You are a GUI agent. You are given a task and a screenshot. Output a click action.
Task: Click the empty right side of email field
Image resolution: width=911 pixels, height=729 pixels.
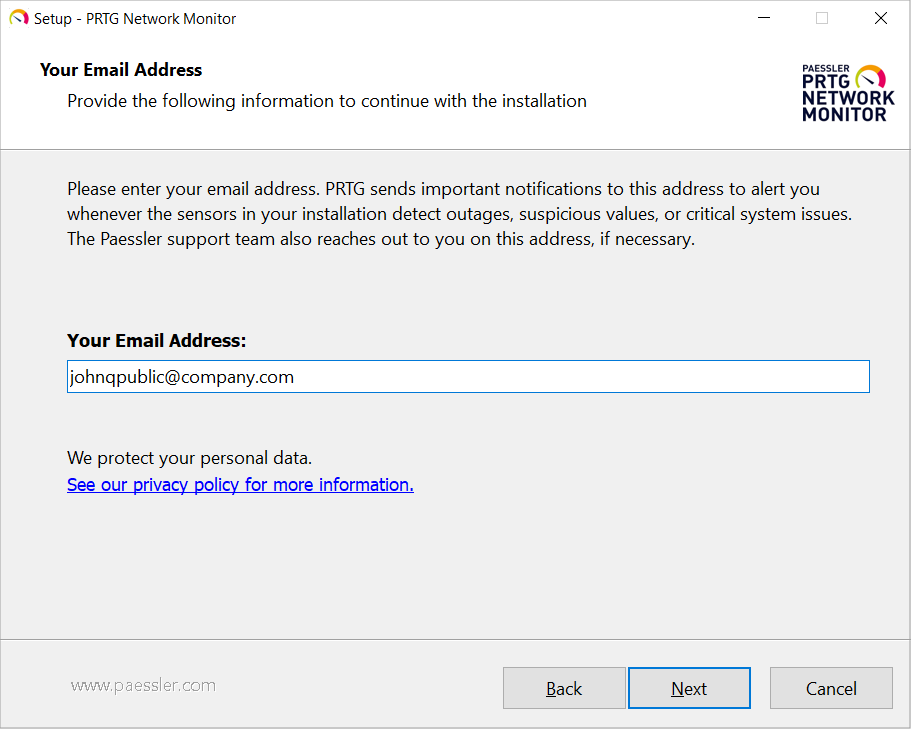(650, 377)
